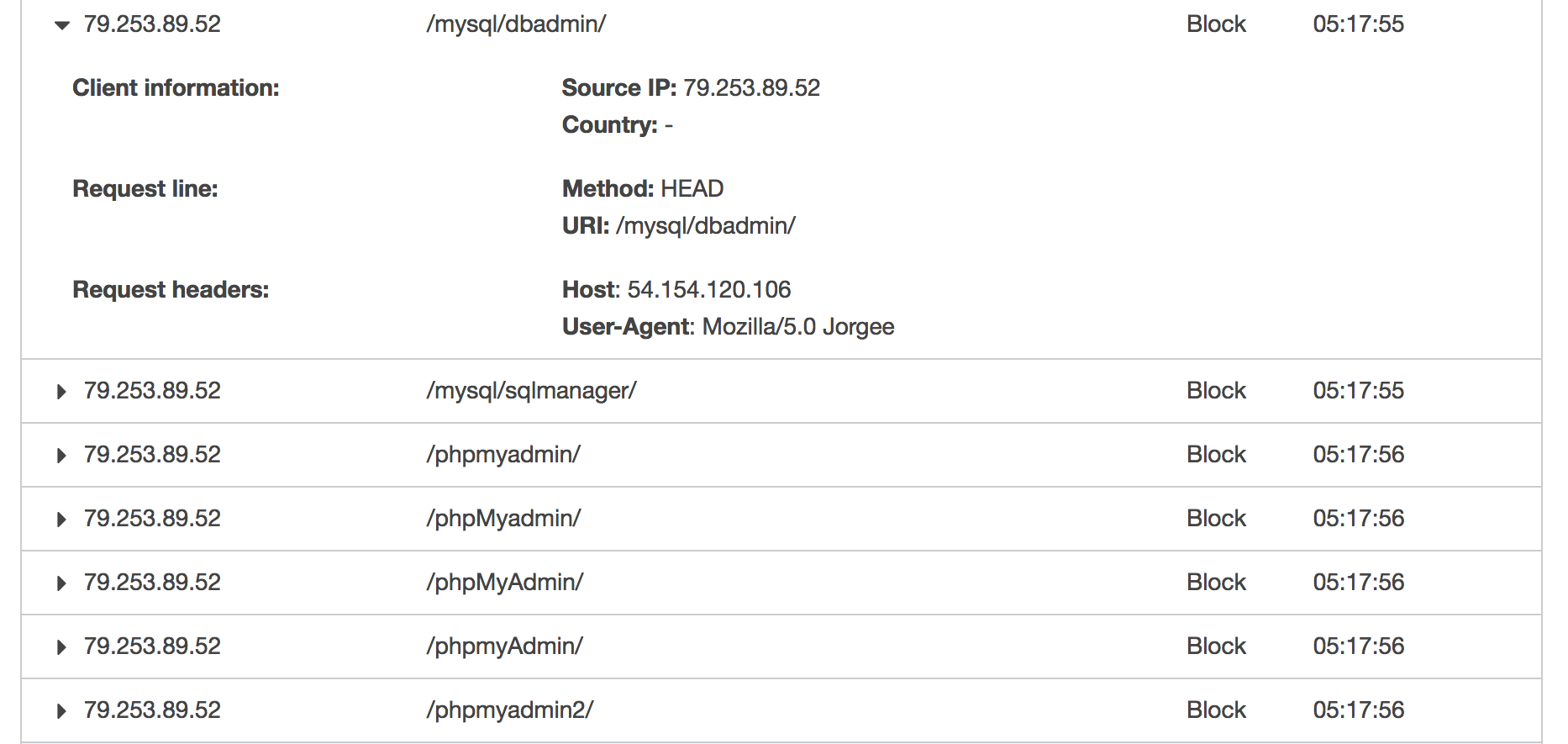Screen dimensions: 1568x744
Task: Select the /phpmyadmin2/ URI text
Action: point(509,710)
